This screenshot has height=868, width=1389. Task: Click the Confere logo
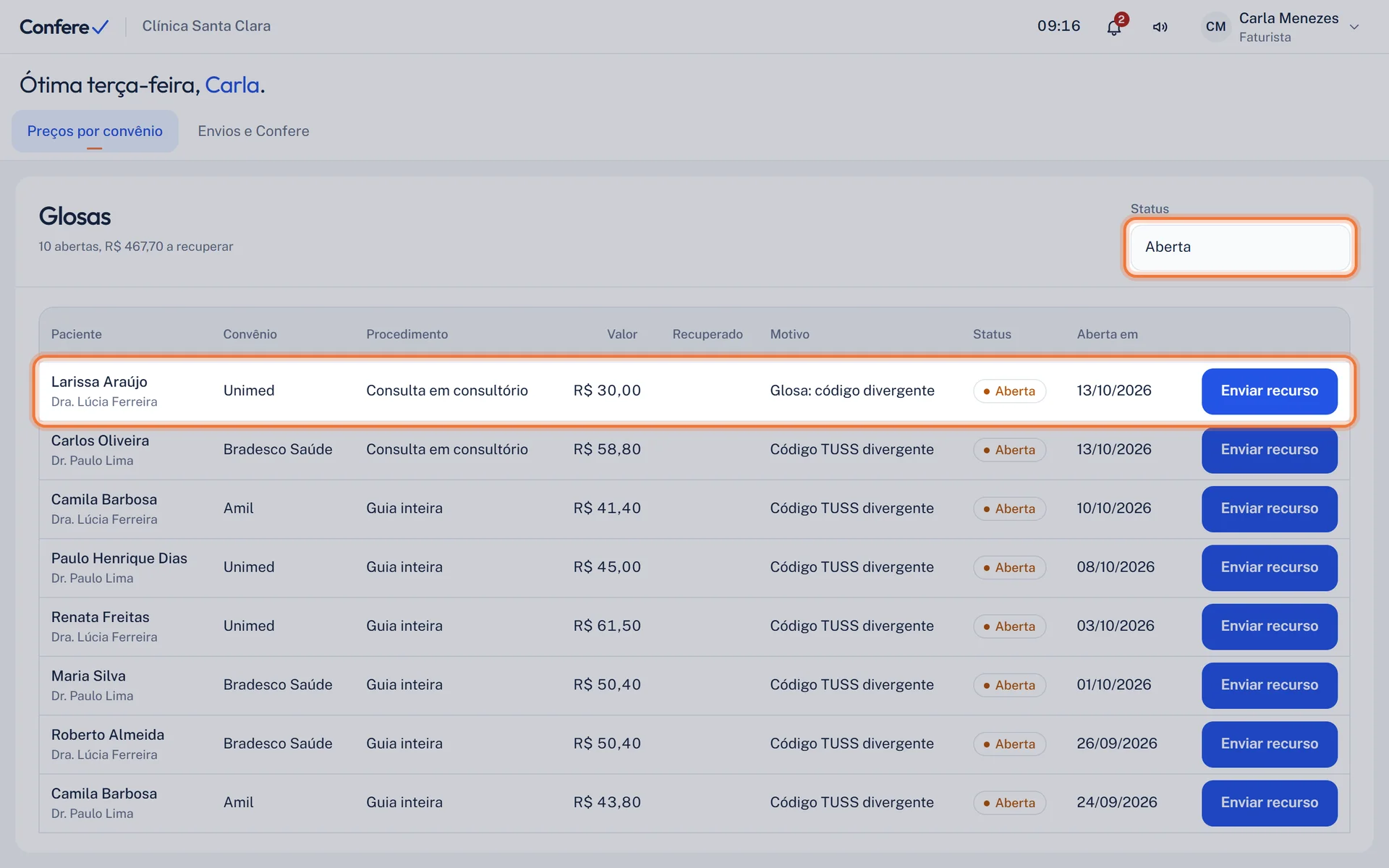(x=64, y=27)
